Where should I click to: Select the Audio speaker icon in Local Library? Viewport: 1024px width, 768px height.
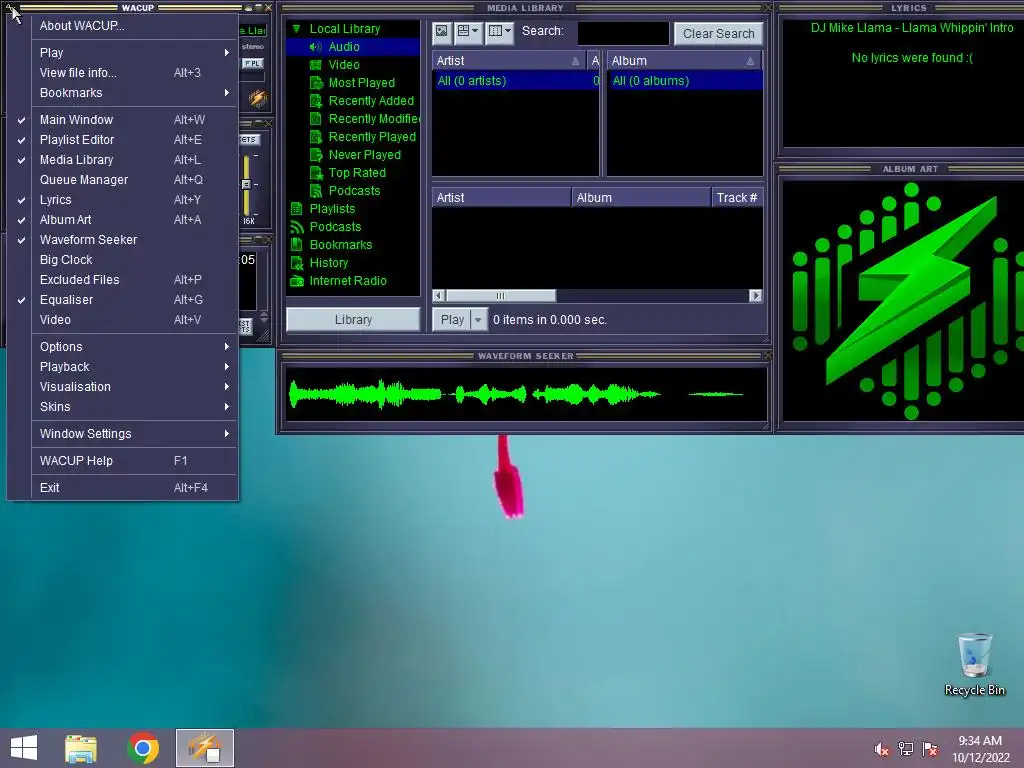point(316,47)
